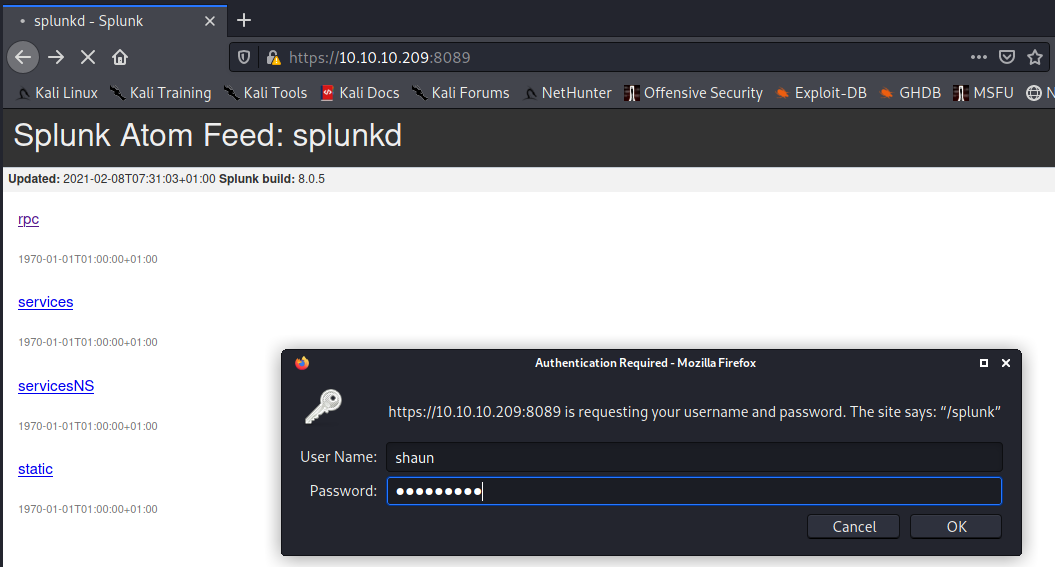Screen dimensions: 1055x567
Task: Click the address bar URL 10.10.10.209:8089
Action: point(379,58)
